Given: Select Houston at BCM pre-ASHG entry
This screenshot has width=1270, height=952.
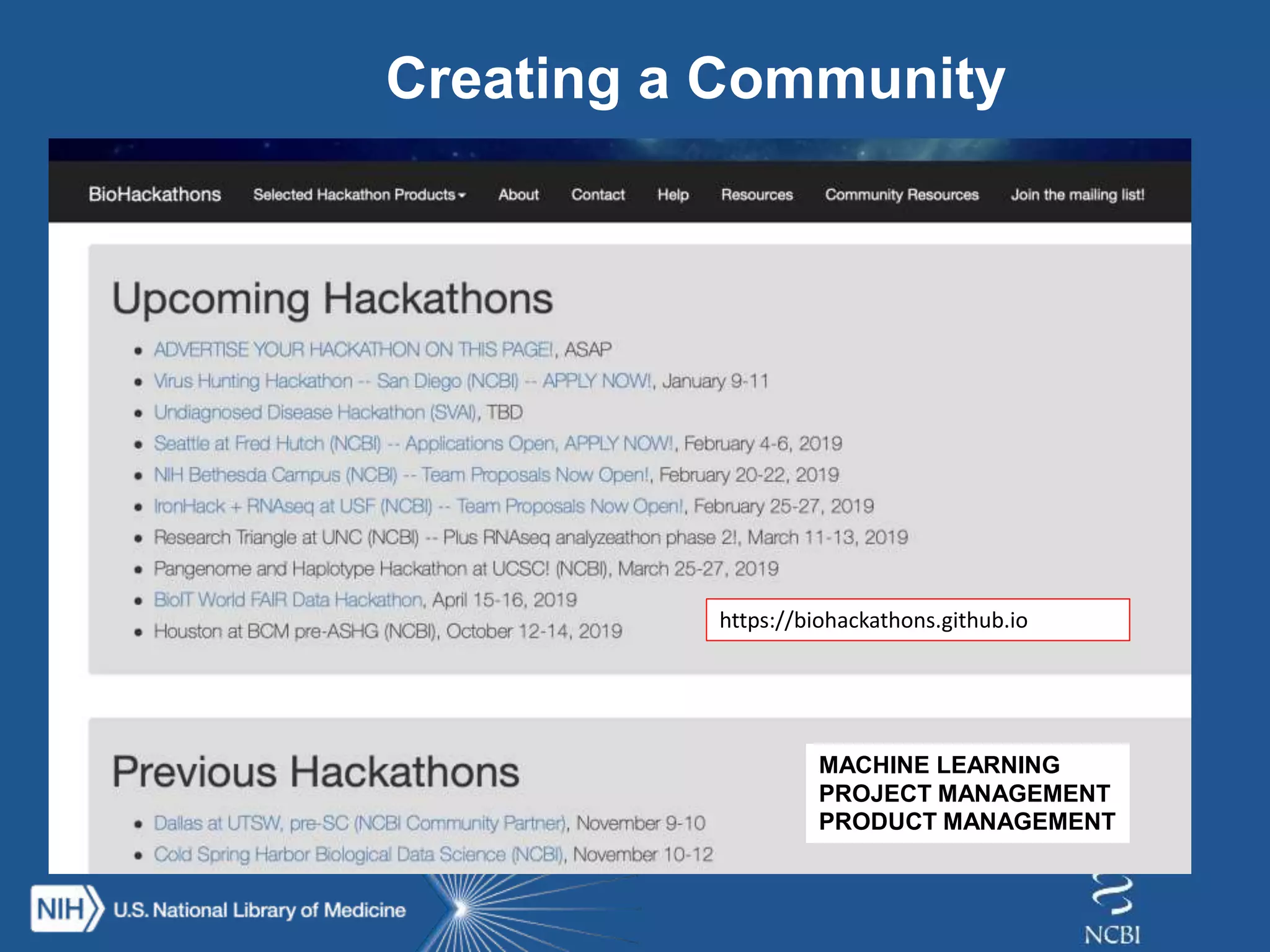Looking at the screenshot, I should (388, 631).
